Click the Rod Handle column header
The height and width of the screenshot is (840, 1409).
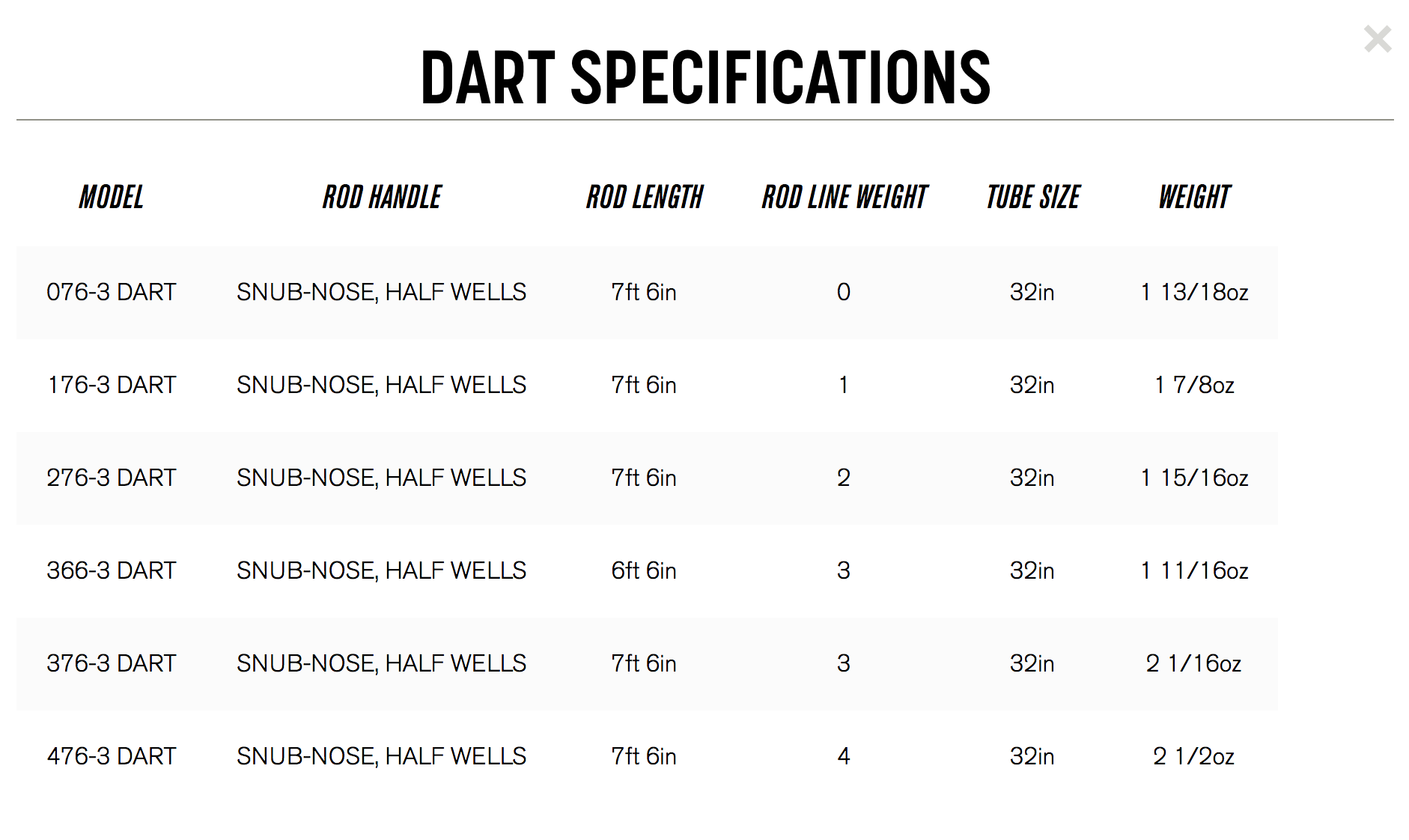[382, 198]
